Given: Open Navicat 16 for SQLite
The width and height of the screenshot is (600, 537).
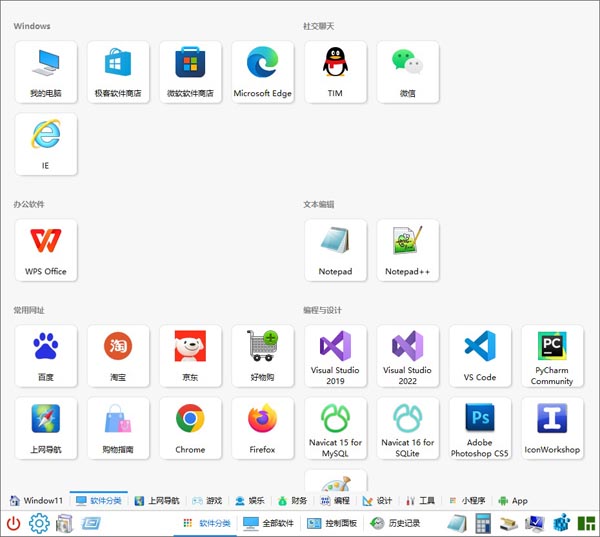Looking at the screenshot, I should click(408, 428).
